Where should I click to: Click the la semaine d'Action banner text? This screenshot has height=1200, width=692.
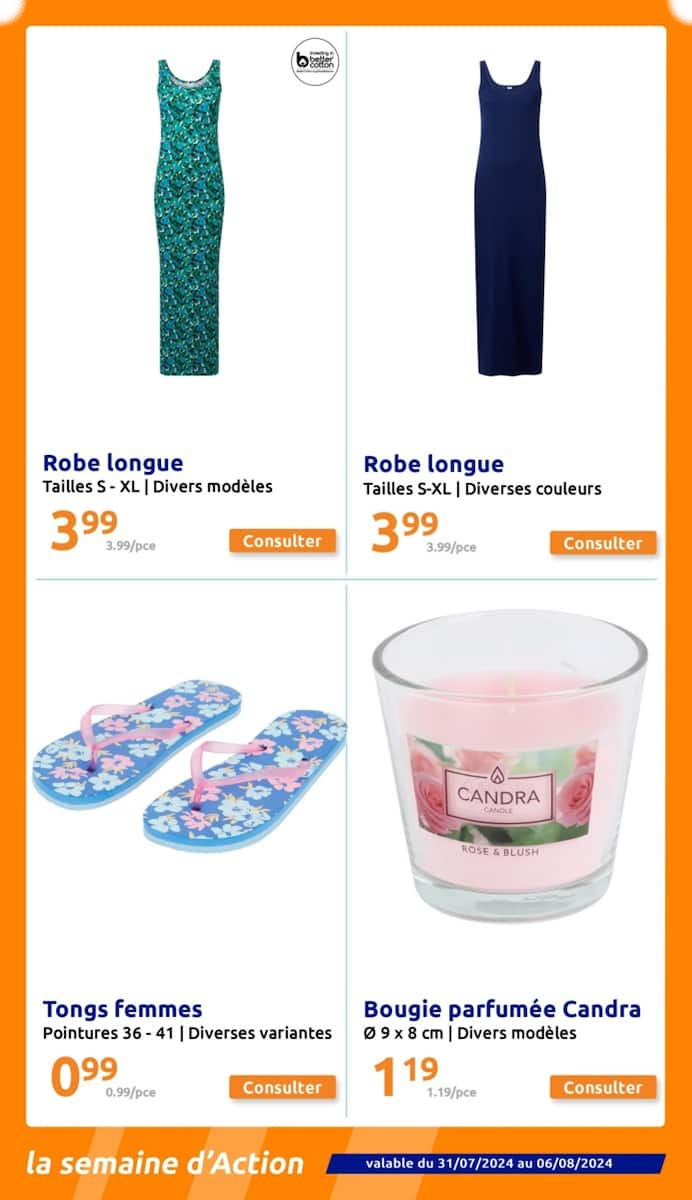pyautogui.click(x=165, y=1163)
